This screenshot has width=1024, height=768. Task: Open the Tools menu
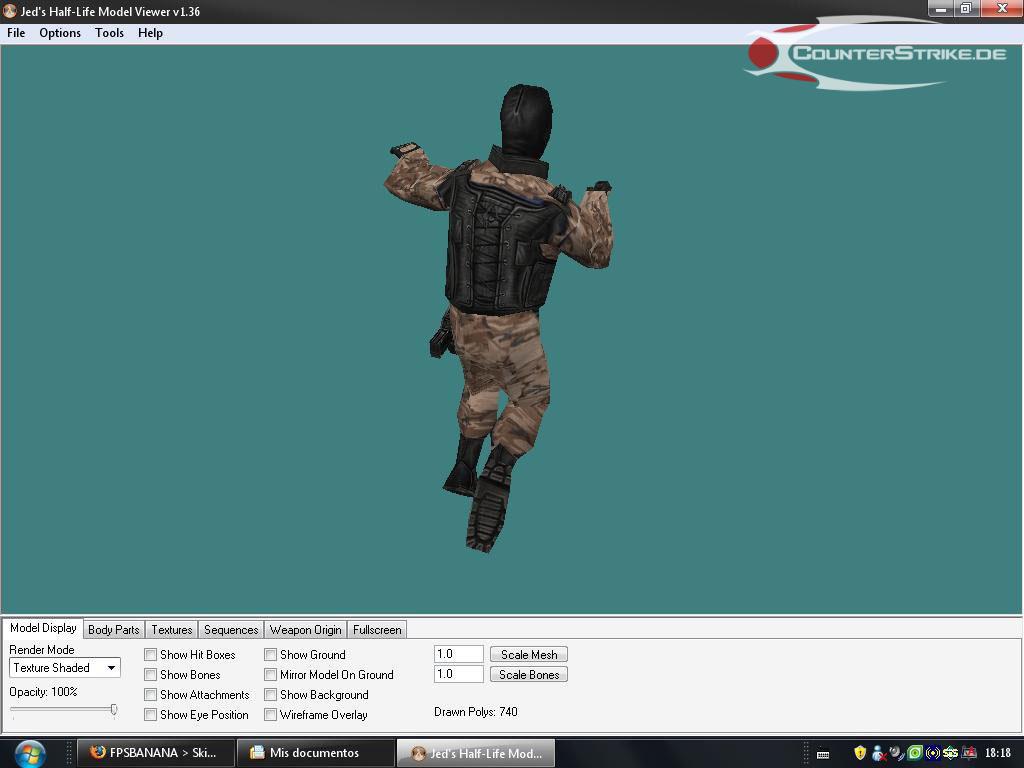109,33
